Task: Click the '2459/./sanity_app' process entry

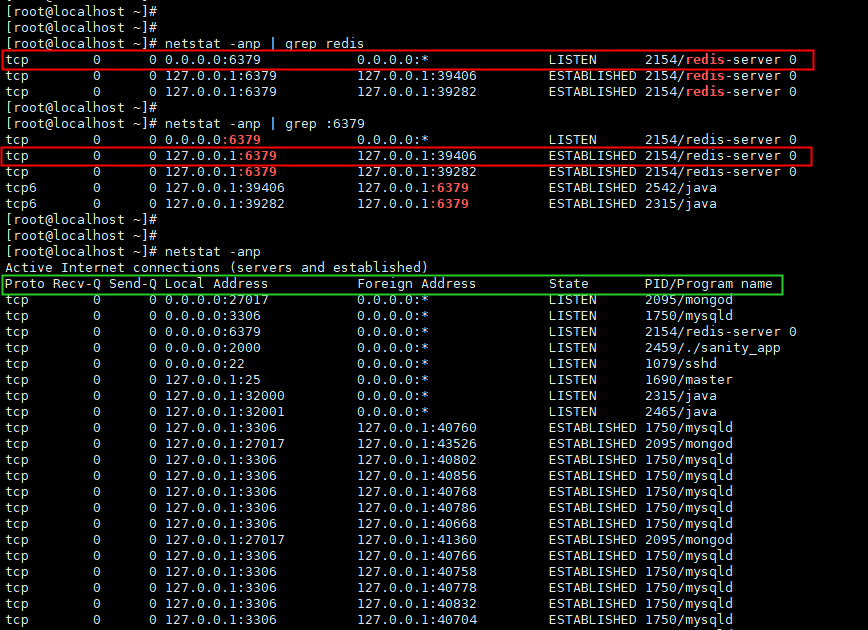Action: pos(712,348)
